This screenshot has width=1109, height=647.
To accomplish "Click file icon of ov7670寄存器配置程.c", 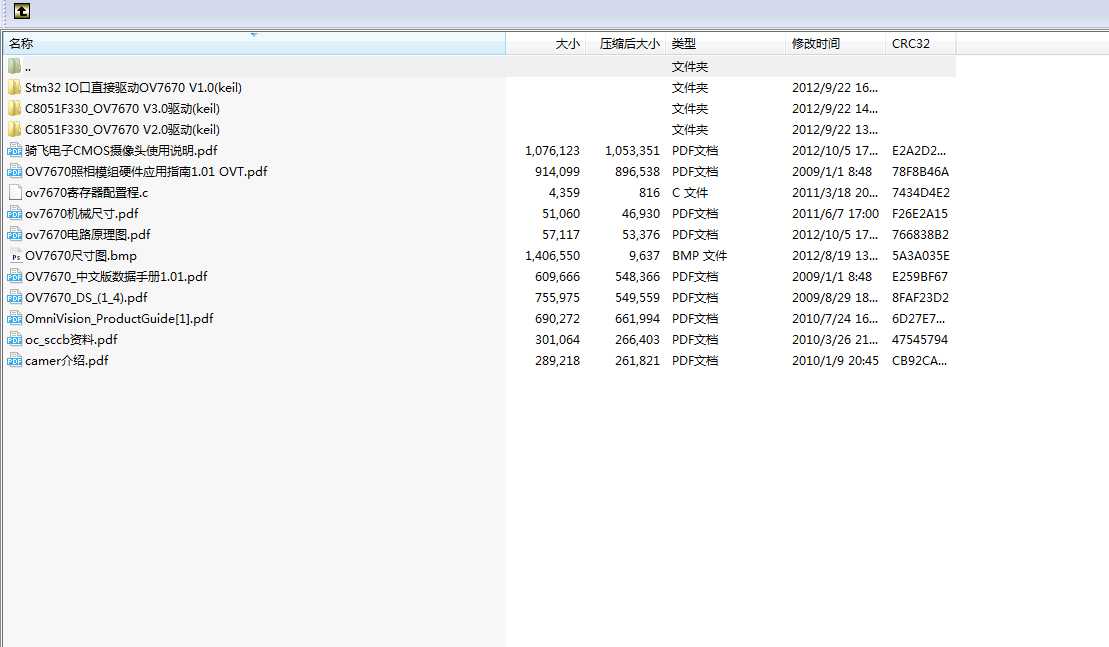I will click(15, 192).
